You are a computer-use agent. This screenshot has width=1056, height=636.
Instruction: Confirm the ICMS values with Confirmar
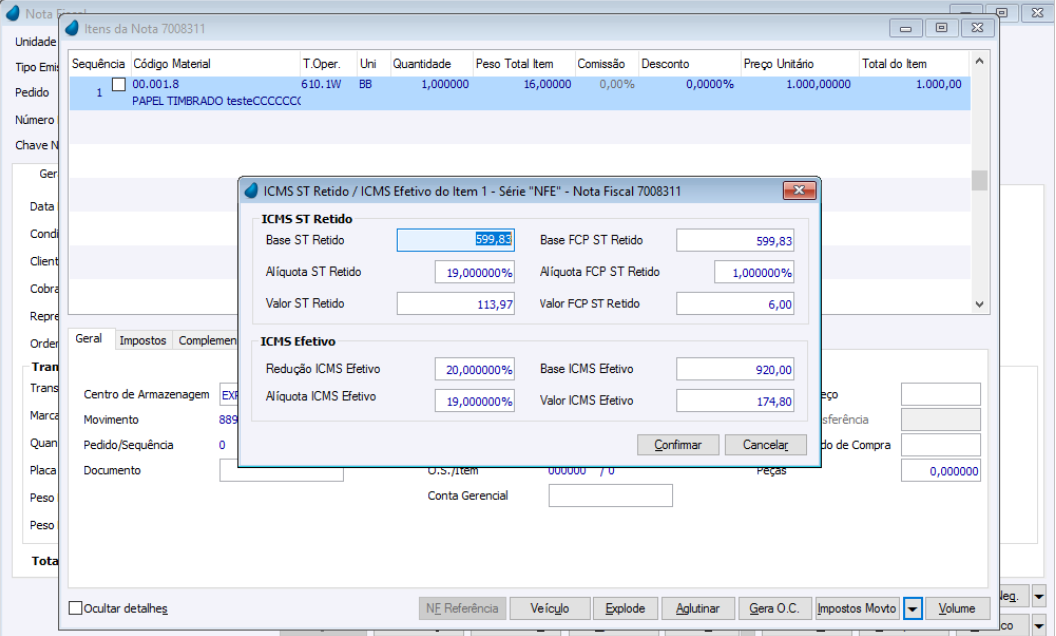pos(678,445)
